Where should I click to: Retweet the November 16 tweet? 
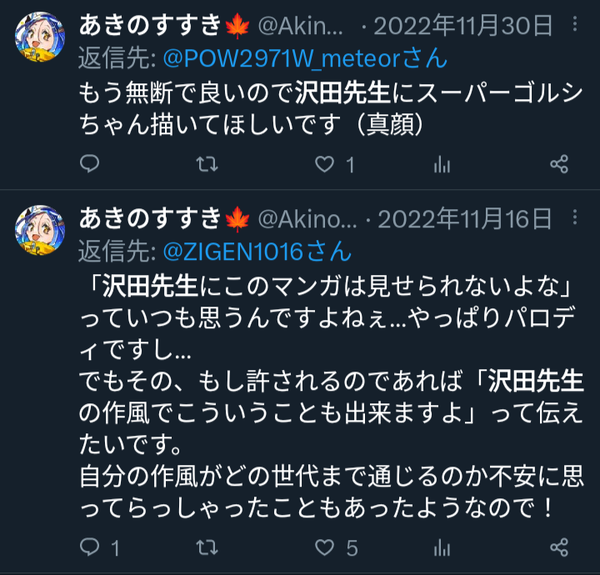207,547
